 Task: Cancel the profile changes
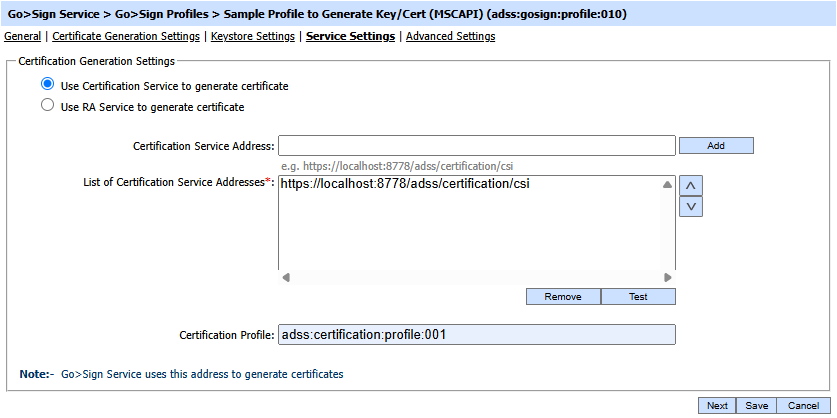(803, 406)
